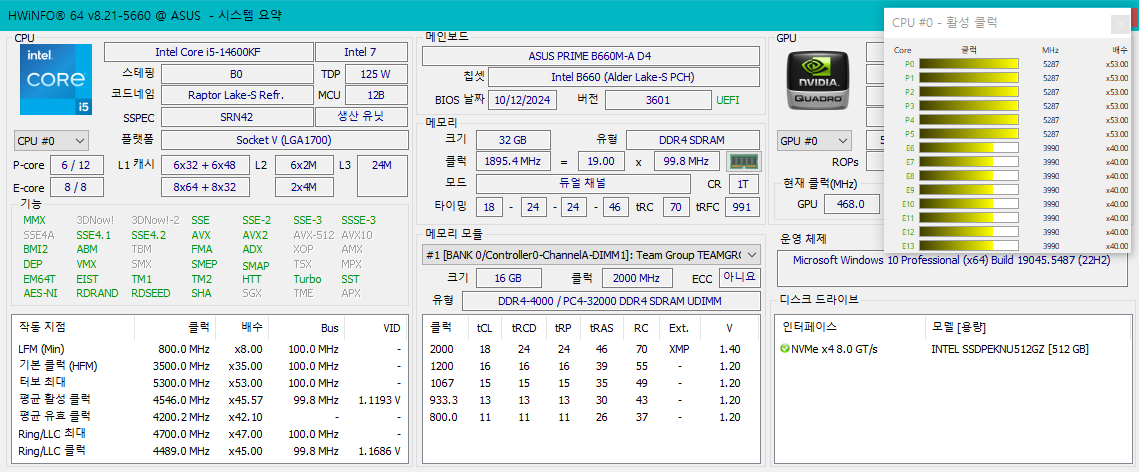Screen dimensions: 1139x472
Task: Select the LFM (Min) row
Action: tap(210, 349)
